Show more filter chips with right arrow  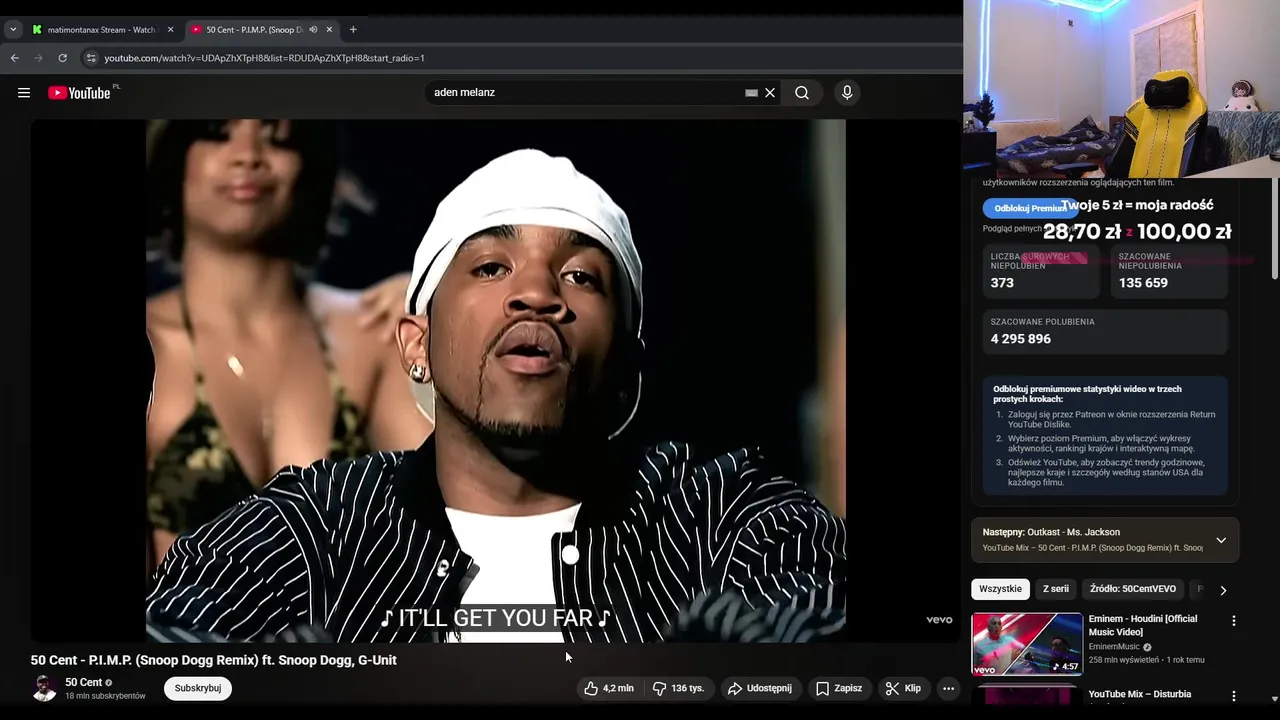1223,590
